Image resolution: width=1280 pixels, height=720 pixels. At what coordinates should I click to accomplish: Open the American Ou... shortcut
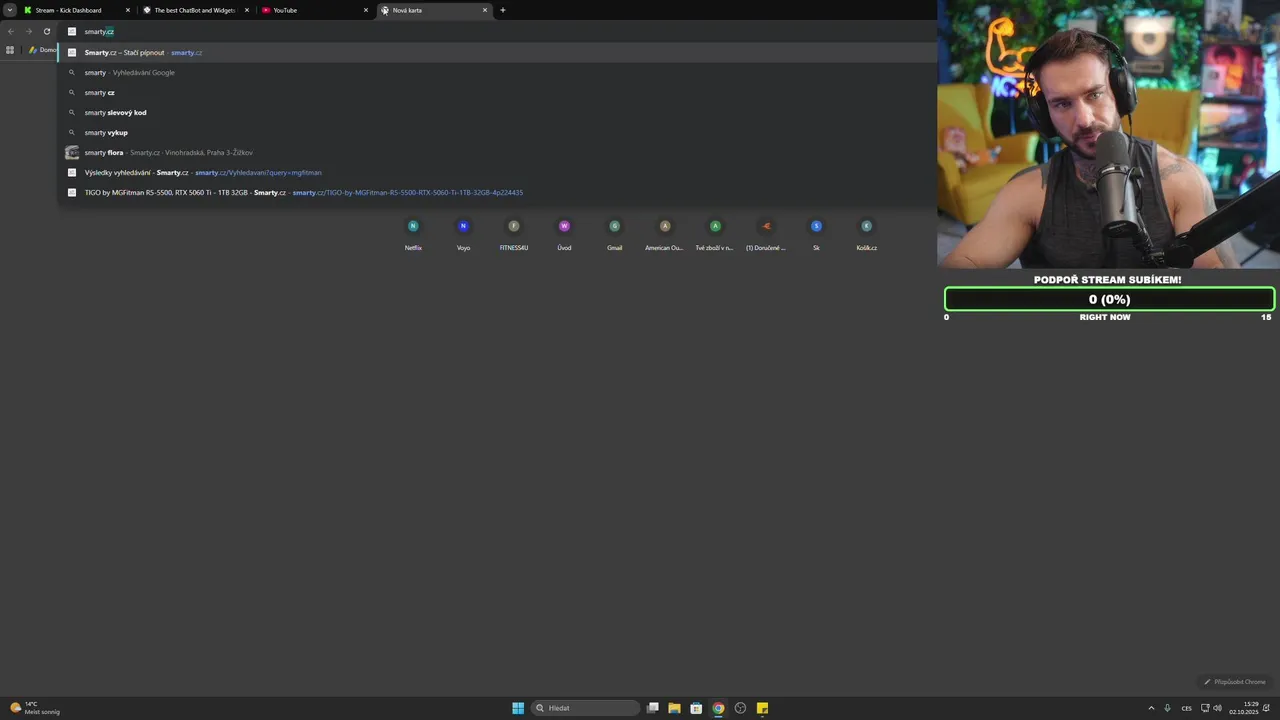coord(665,235)
